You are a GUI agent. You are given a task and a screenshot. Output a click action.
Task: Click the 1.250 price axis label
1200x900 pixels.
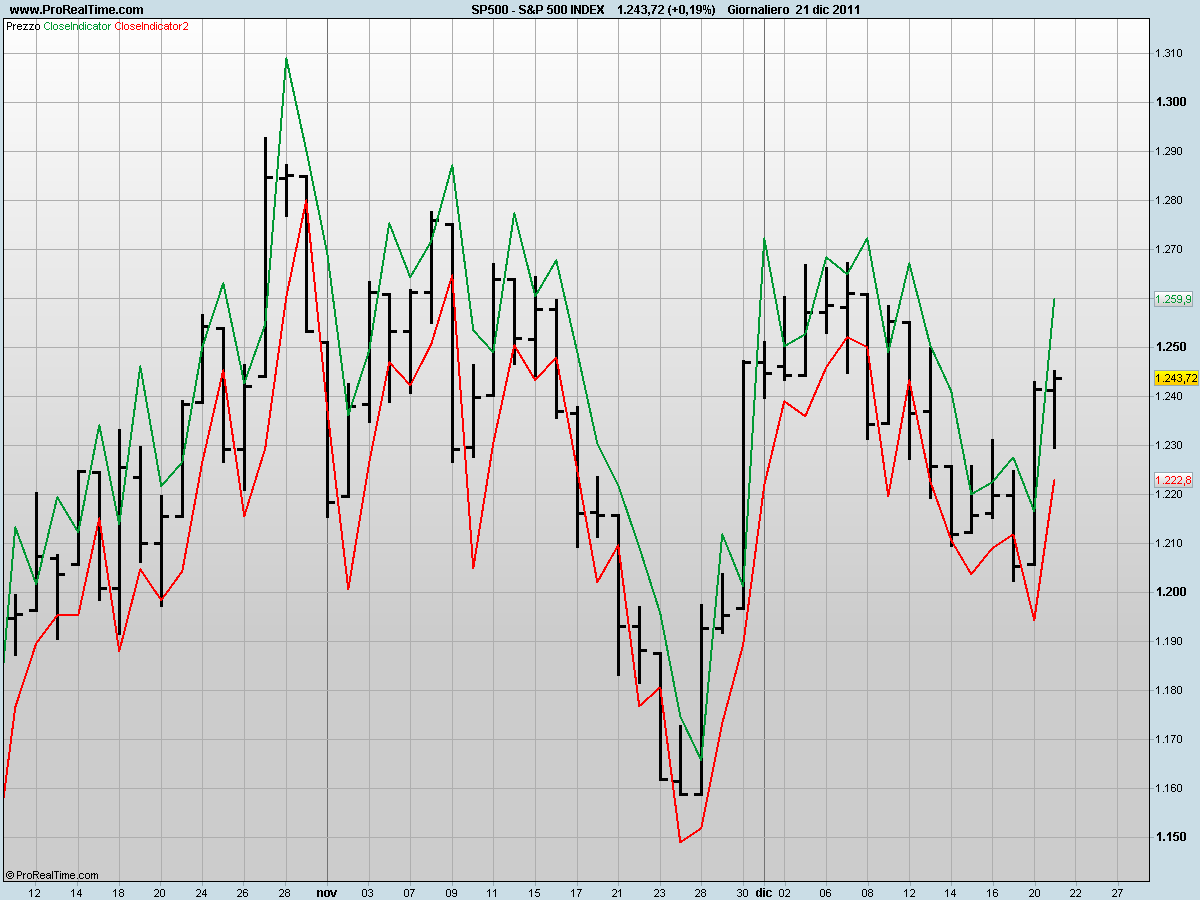coord(1170,347)
